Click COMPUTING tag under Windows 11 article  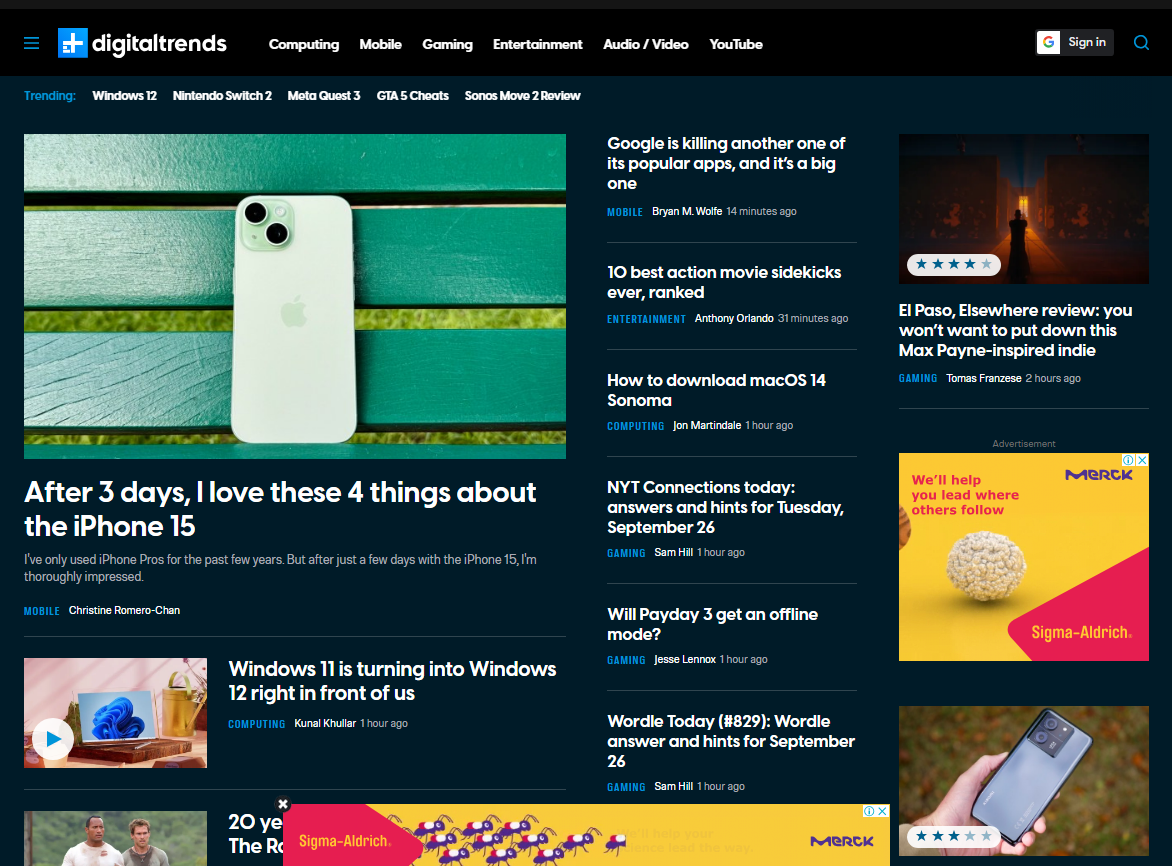pyautogui.click(x=256, y=724)
